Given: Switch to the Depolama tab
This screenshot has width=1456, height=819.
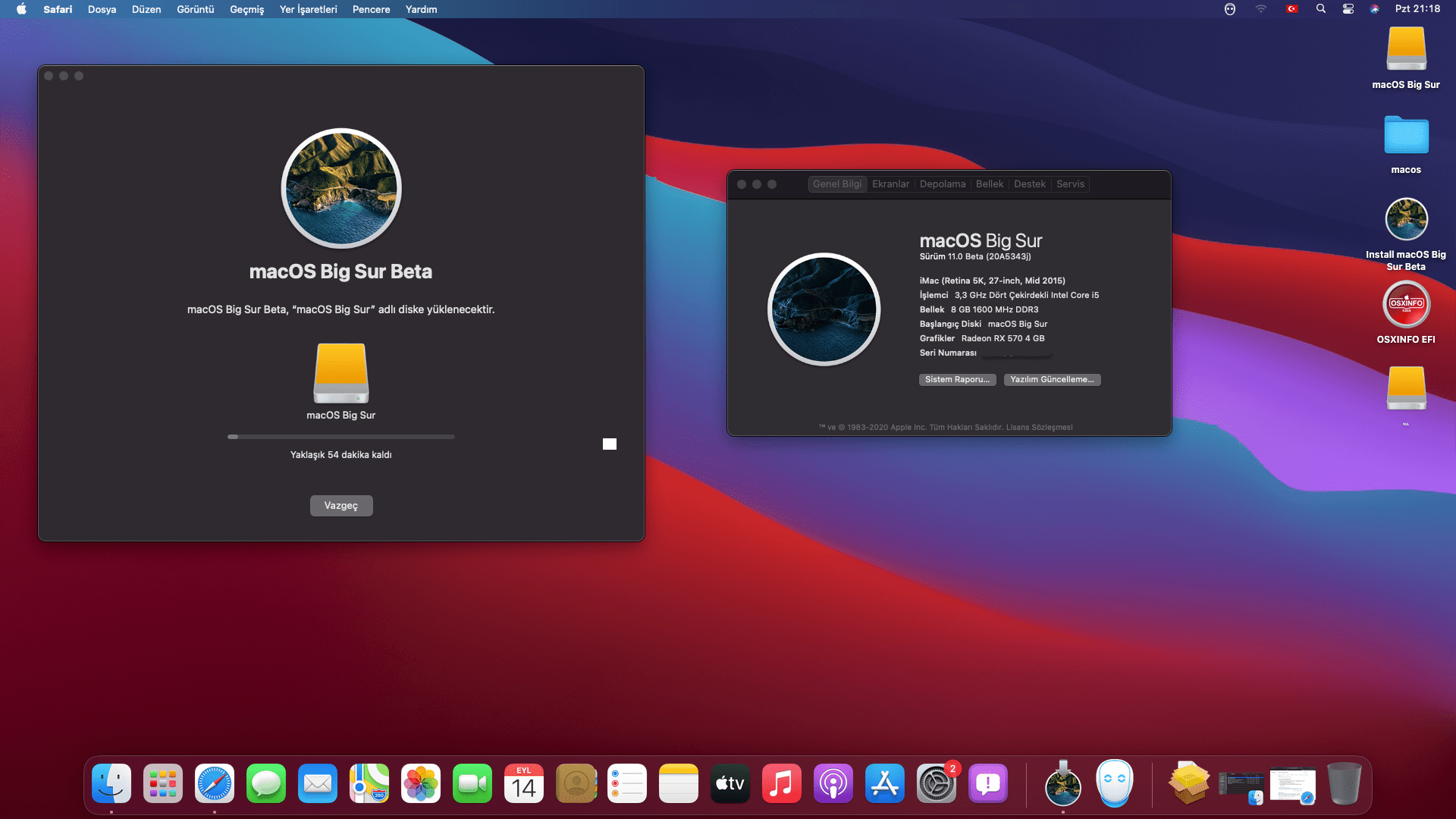Looking at the screenshot, I should click(943, 184).
